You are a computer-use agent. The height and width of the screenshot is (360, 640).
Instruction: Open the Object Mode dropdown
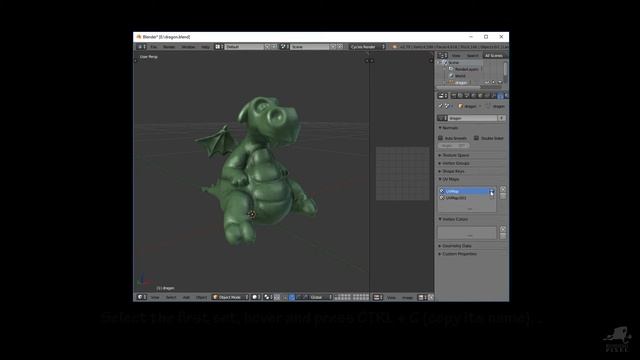[230, 297]
